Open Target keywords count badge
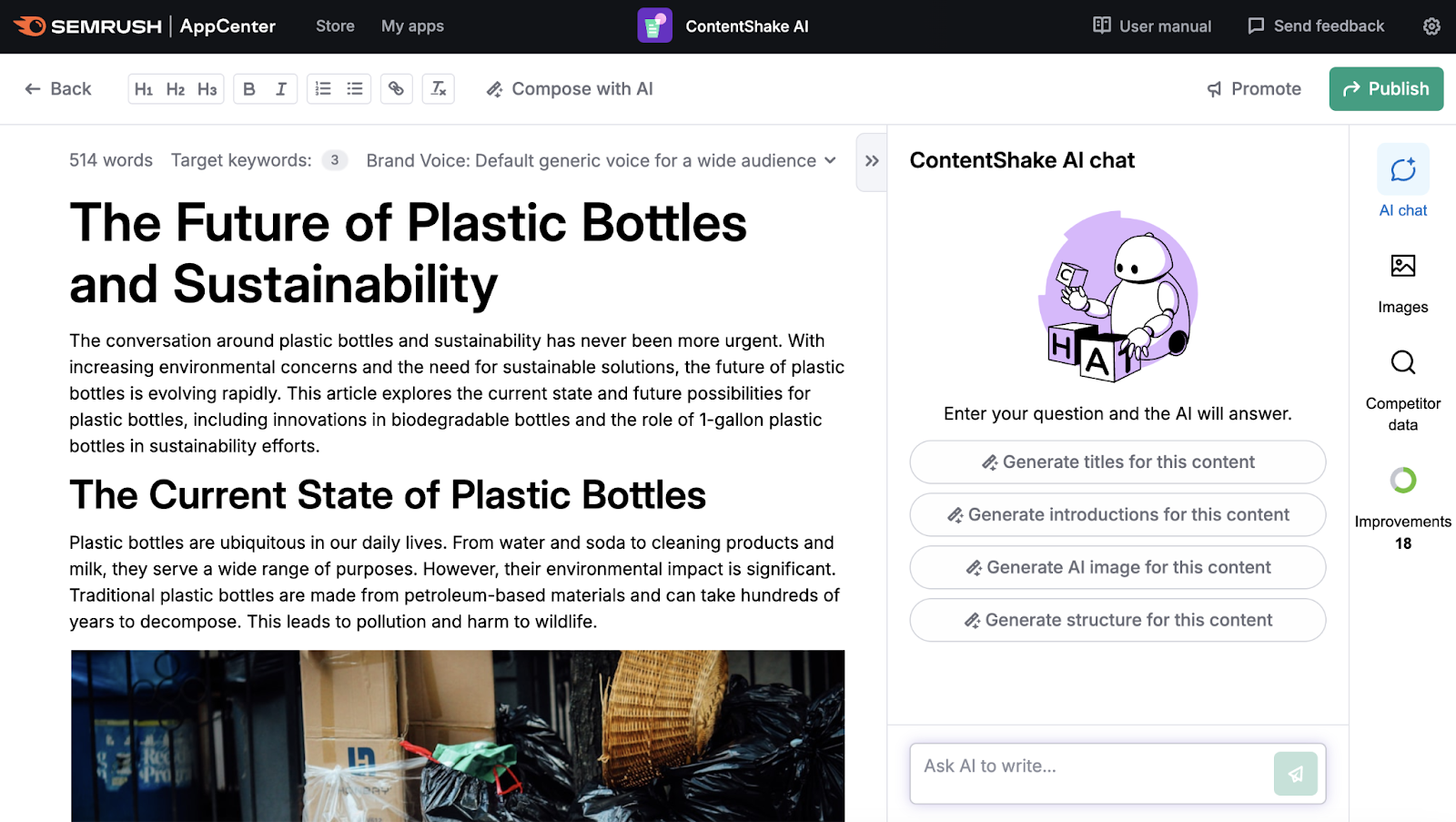Screen dimensions: 1456x822 [x=335, y=160]
